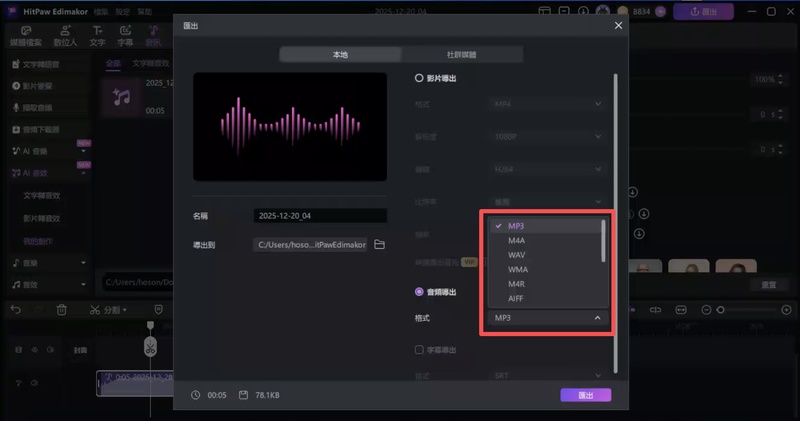Click the file size disk icon beside 78.1KB
This screenshot has height=421, width=800.
(x=243, y=395)
